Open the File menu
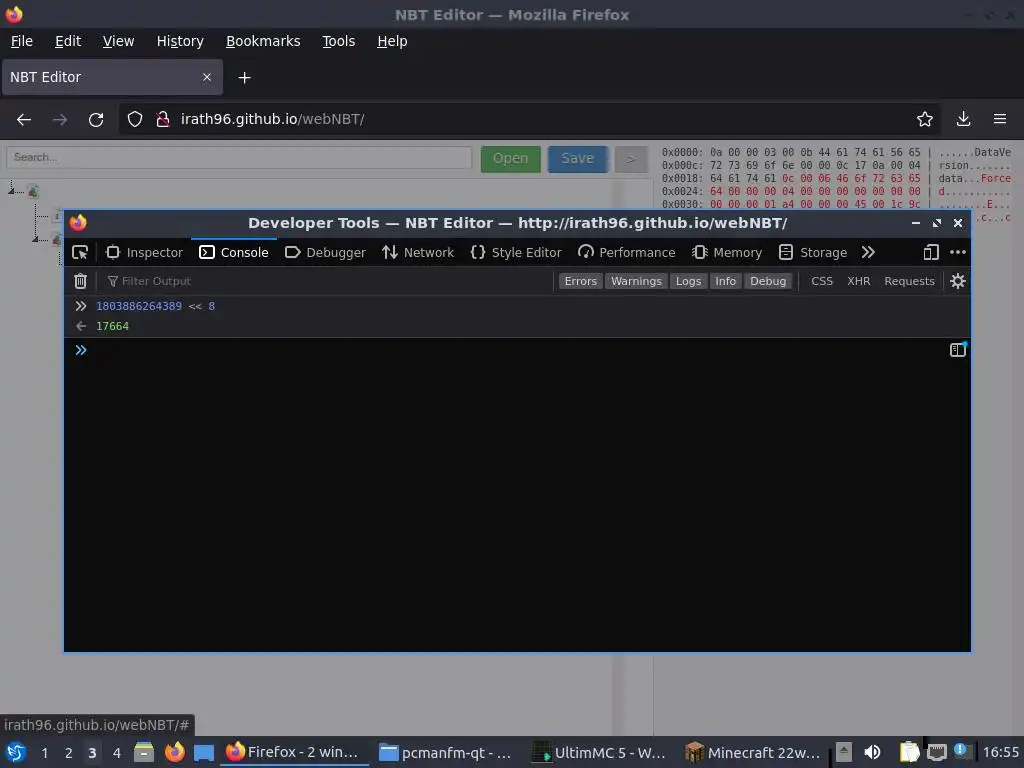Viewport: 1024px width, 768px height. pos(22,41)
